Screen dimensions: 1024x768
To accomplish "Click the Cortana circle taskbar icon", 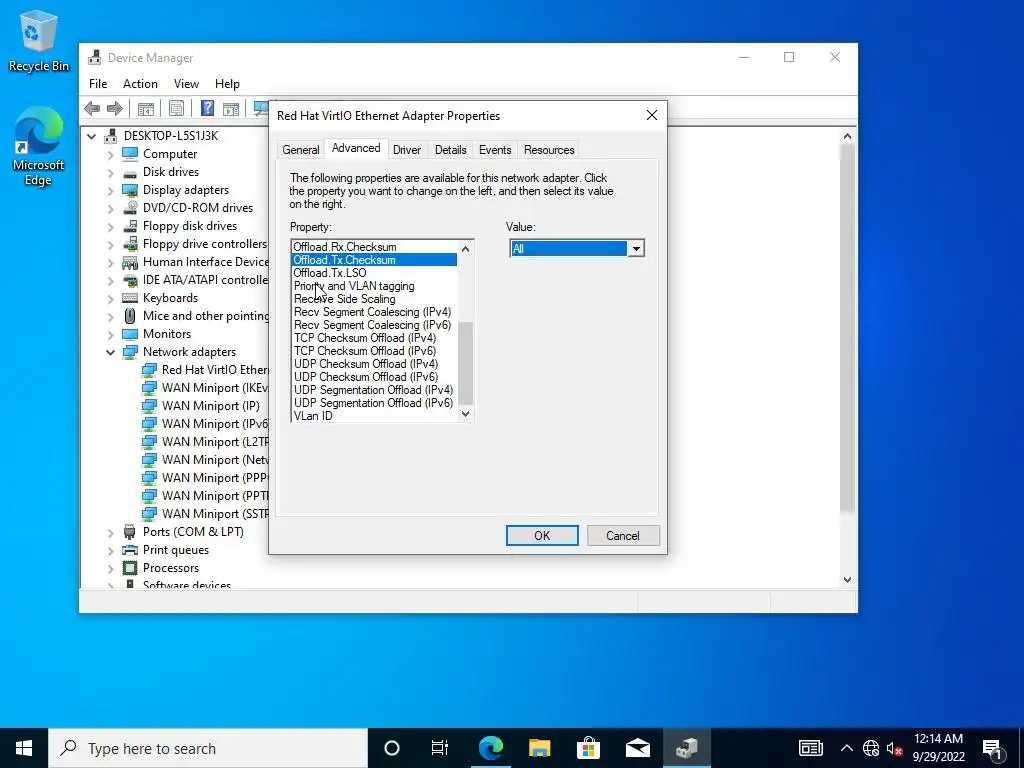I will pos(392,748).
